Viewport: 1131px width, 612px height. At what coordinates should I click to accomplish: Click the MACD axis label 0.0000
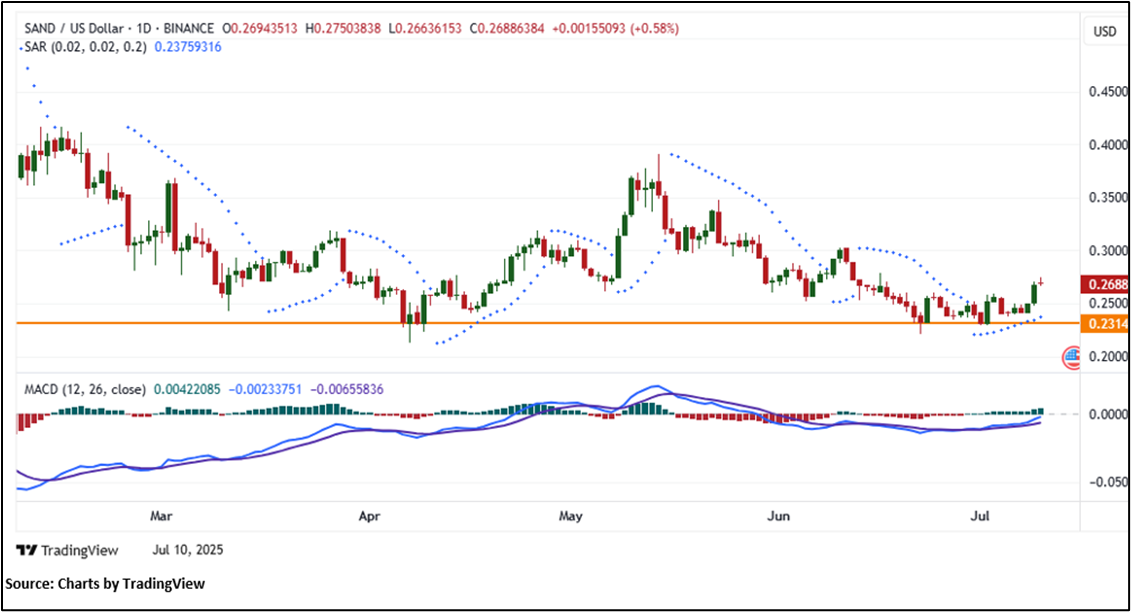(1108, 414)
